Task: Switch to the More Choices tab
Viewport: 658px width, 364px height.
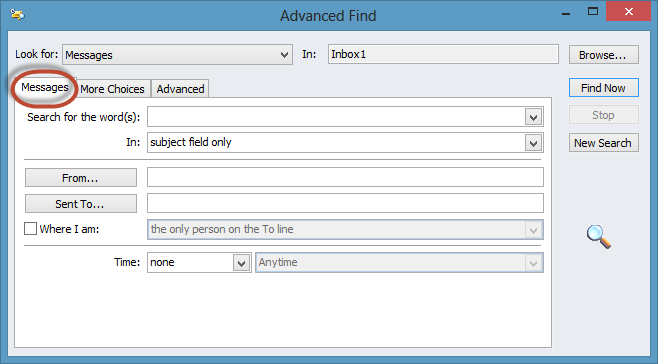Action: tap(112, 89)
